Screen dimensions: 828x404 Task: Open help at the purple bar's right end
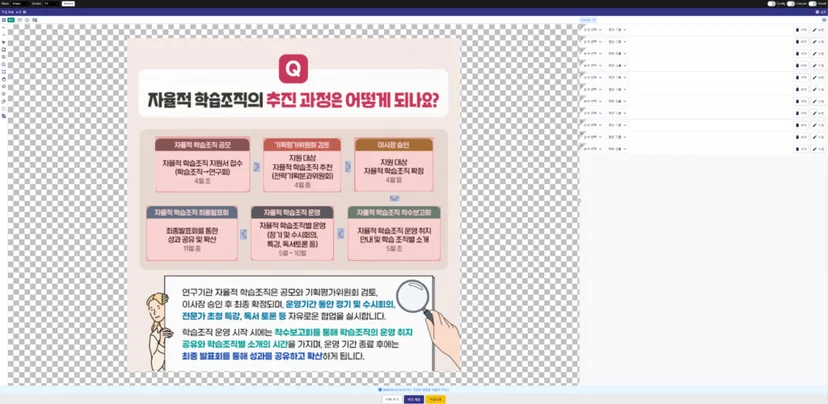(x=821, y=12)
